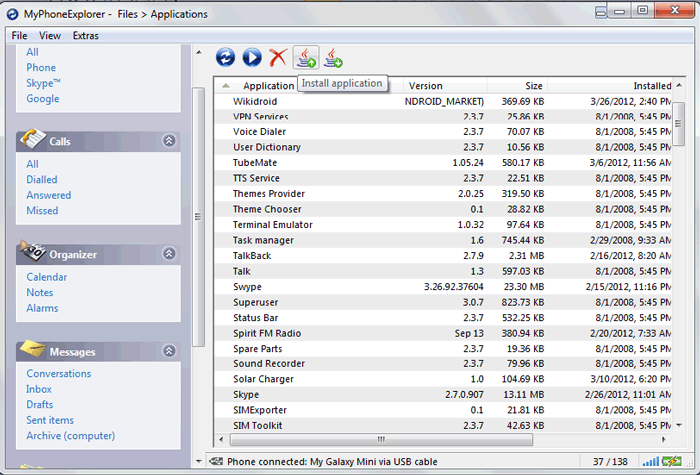The height and width of the screenshot is (475, 700).
Task: Open the Inbox folder
Action: coord(39,389)
